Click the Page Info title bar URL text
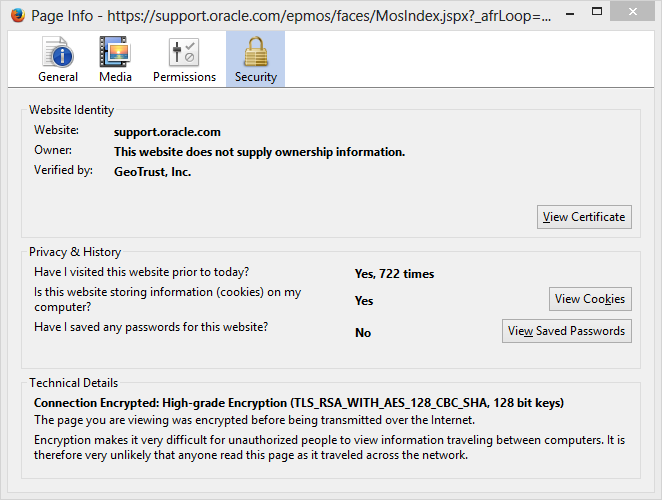The height and width of the screenshot is (500, 662). pyautogui.click(x=291, y=16)
